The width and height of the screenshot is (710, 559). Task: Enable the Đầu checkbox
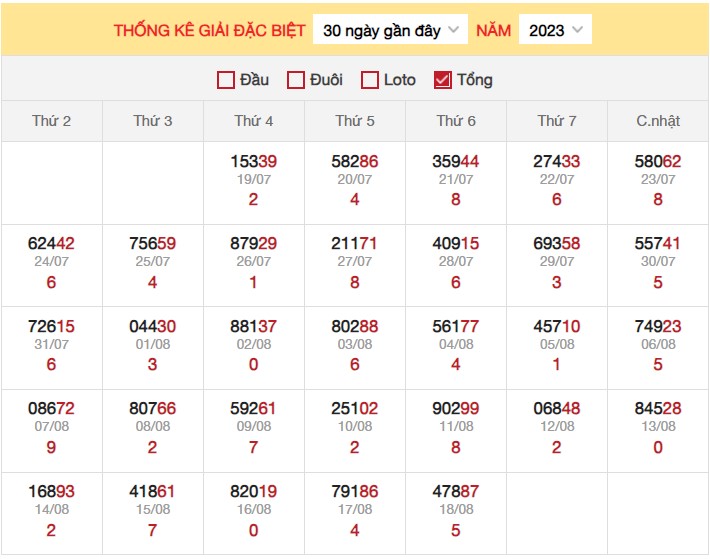[x=226, y=80]
